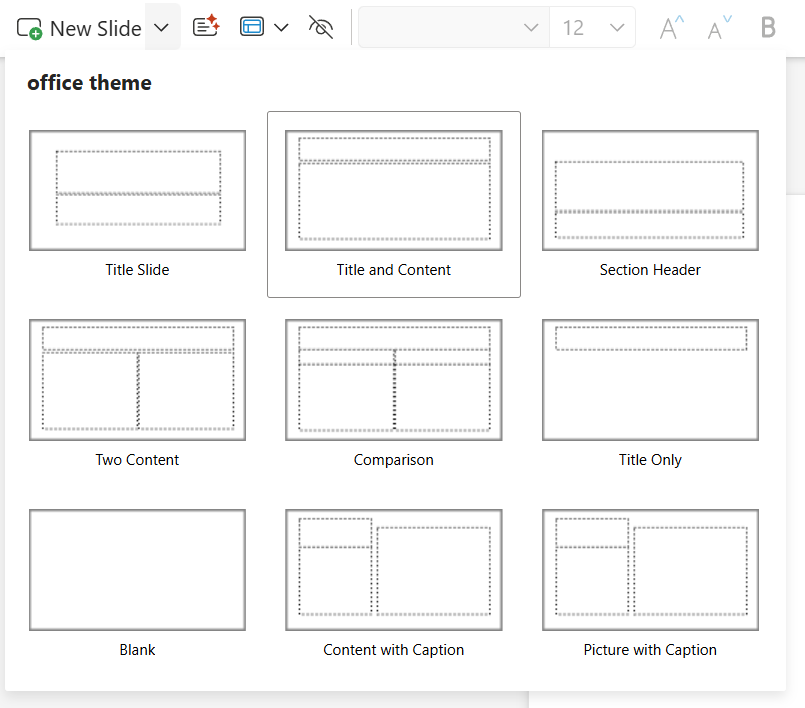Image resolution: width=805 pixels, height=708 pixels.
Task: Toggle Bold formatting
Action: [767, 27]
